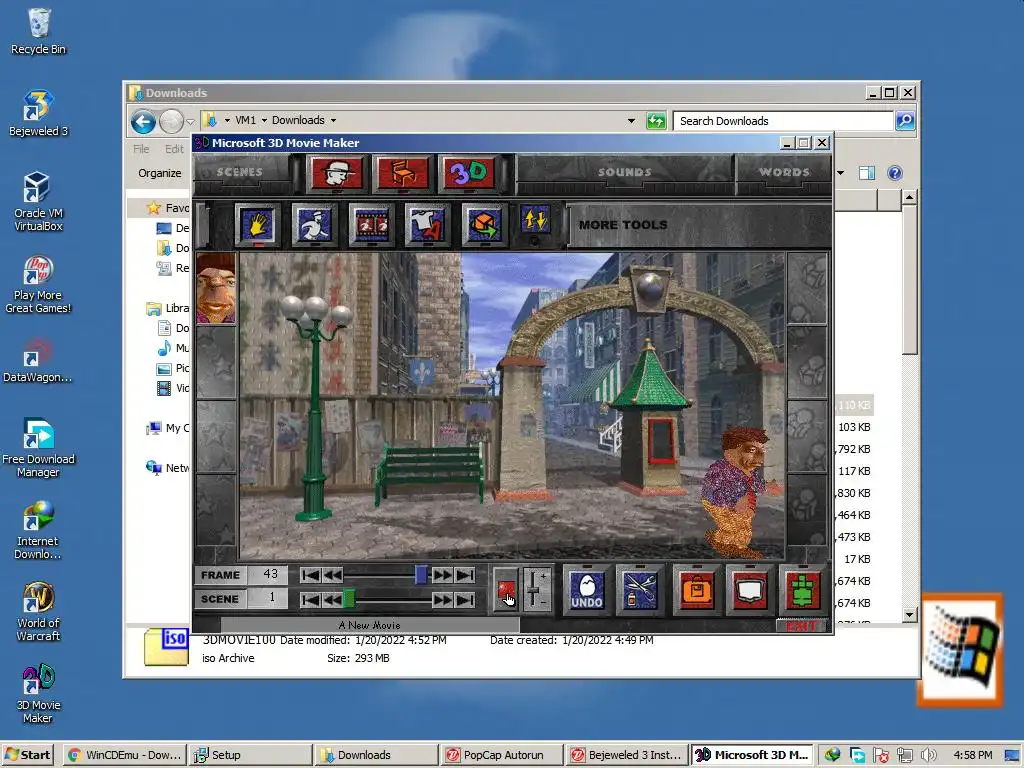
Task: Step back one frame
Action: click(332, 575)
